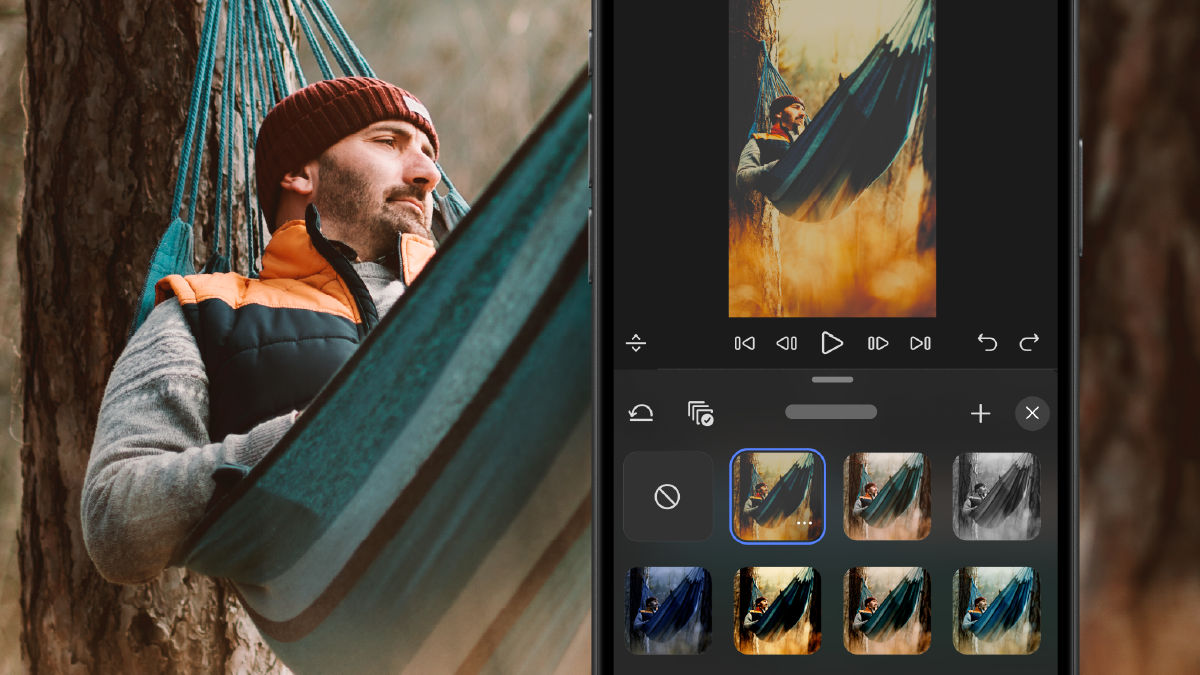1200x675 pixels.
Task: Tap the filter category name pill
Action: 831,412
